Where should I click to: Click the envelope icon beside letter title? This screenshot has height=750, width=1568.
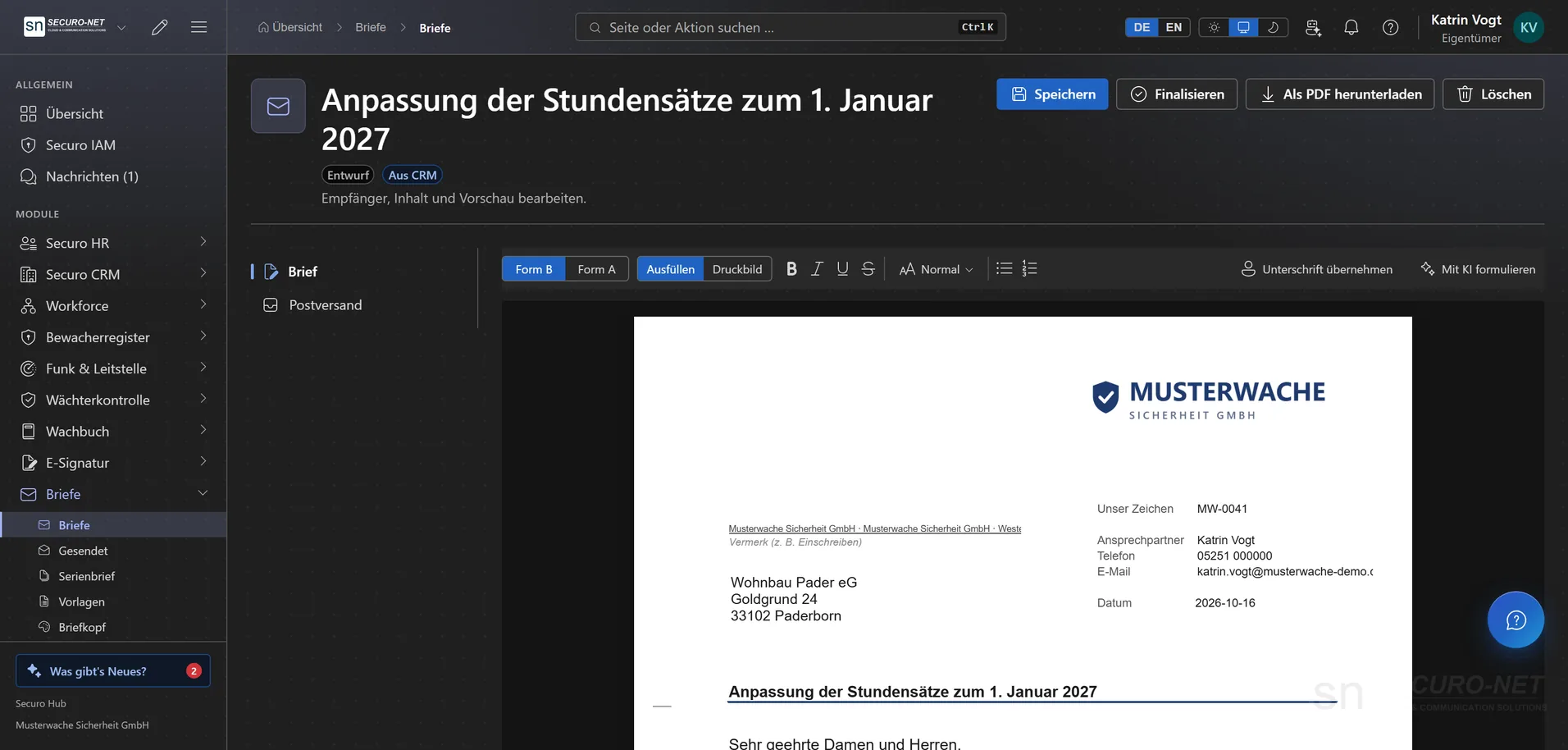point(278,106)
